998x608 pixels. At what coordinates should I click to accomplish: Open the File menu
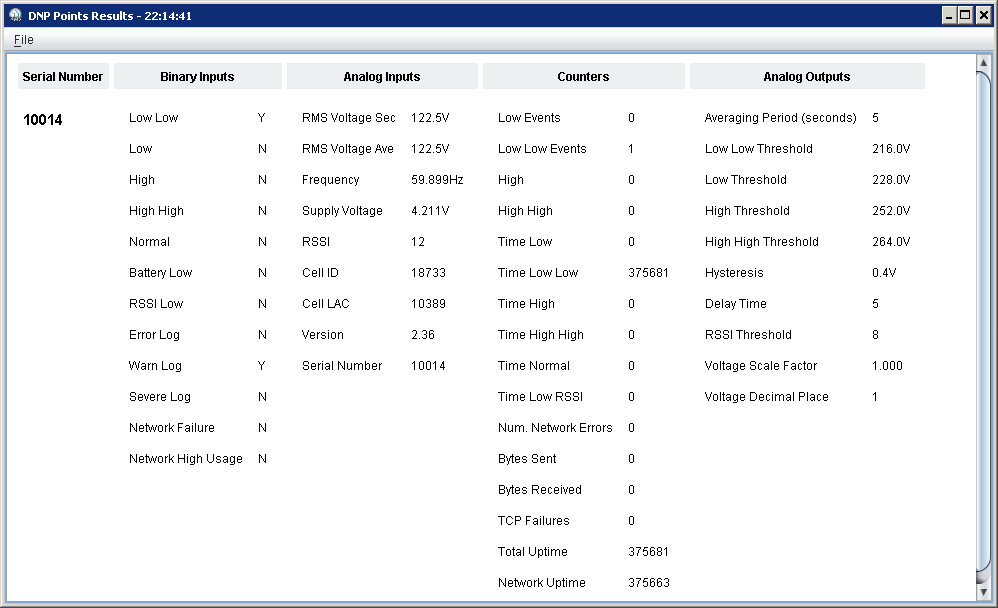[22, 39]
